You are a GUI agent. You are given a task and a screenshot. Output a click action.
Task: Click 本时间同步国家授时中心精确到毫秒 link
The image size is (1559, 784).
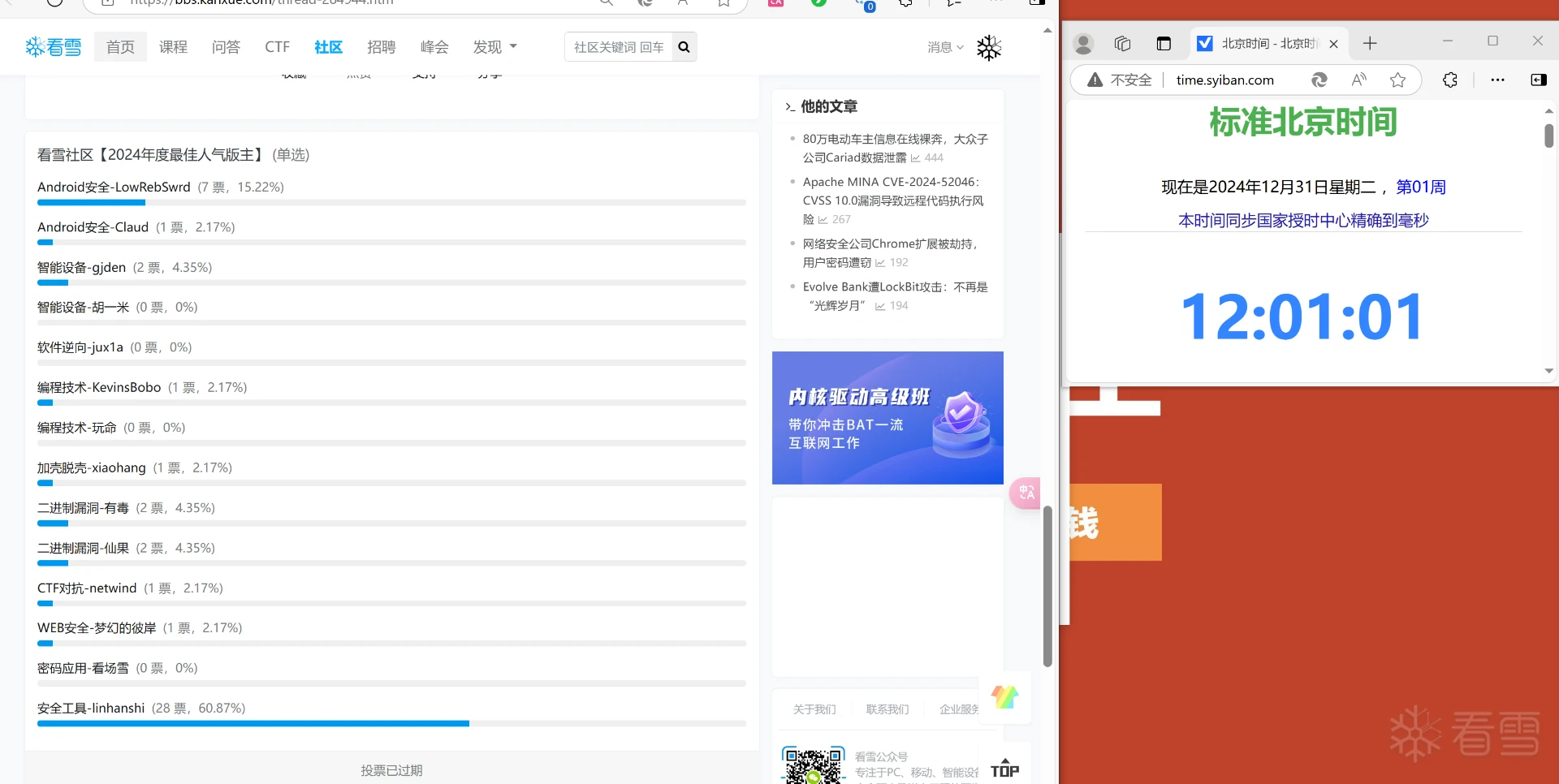(1303, 221)
